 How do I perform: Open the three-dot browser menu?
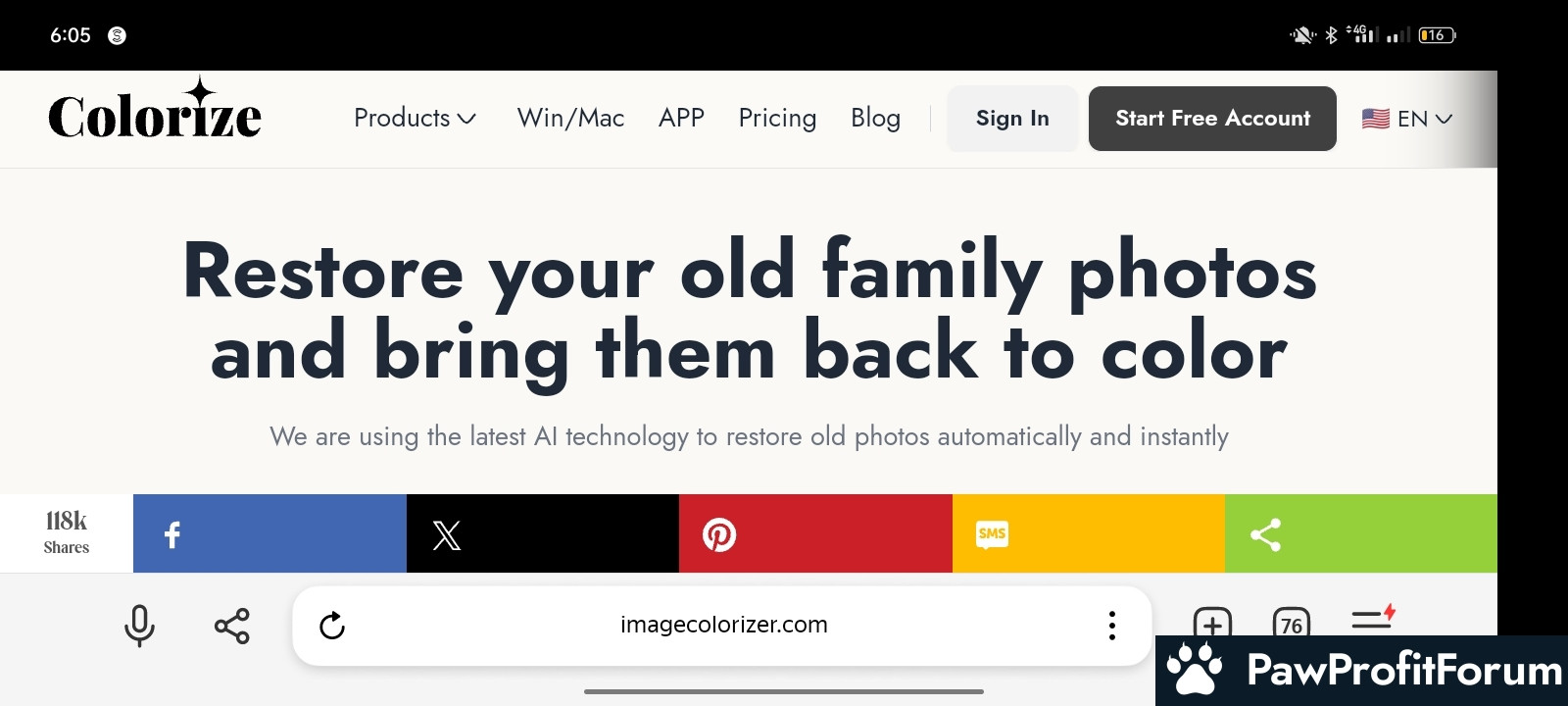pos(1111,626)
